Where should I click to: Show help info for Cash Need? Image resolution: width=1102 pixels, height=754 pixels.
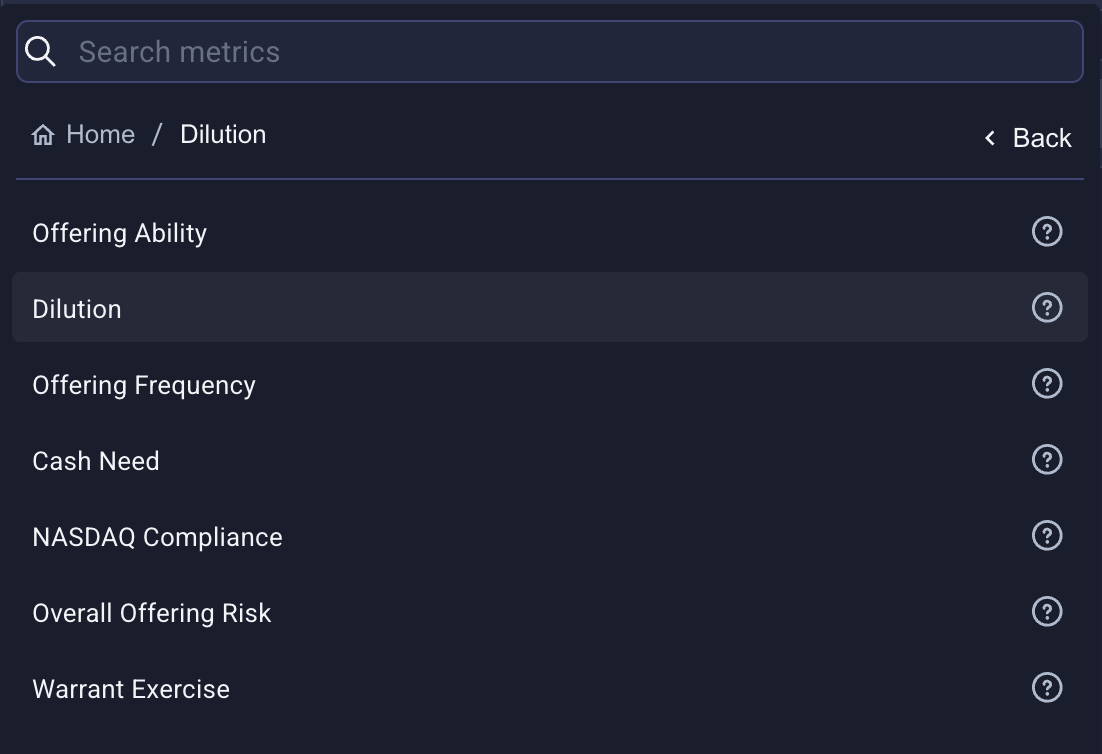point(1046,460)
